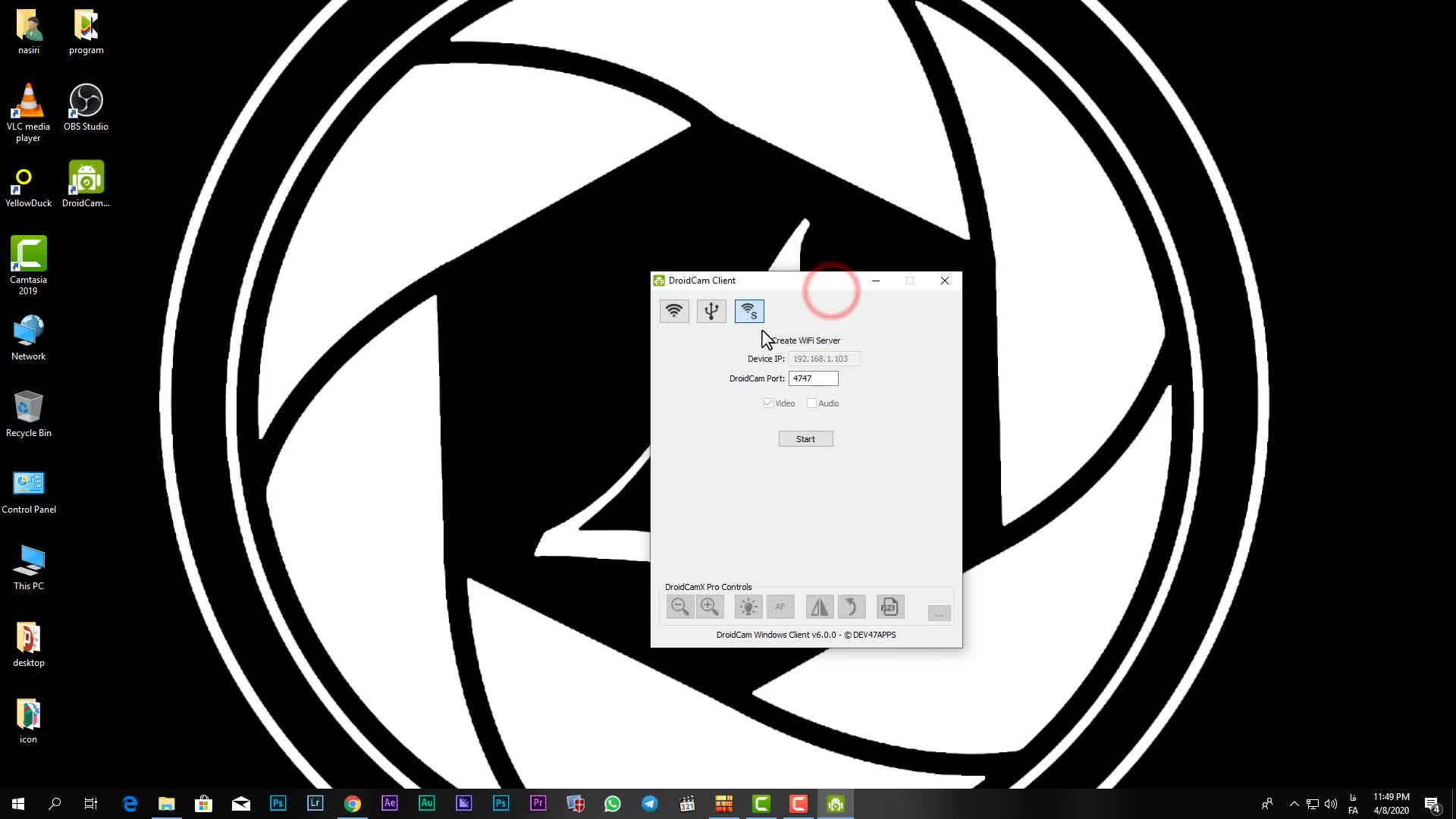Show hidden system tray icons chevron

(1294, 804)
